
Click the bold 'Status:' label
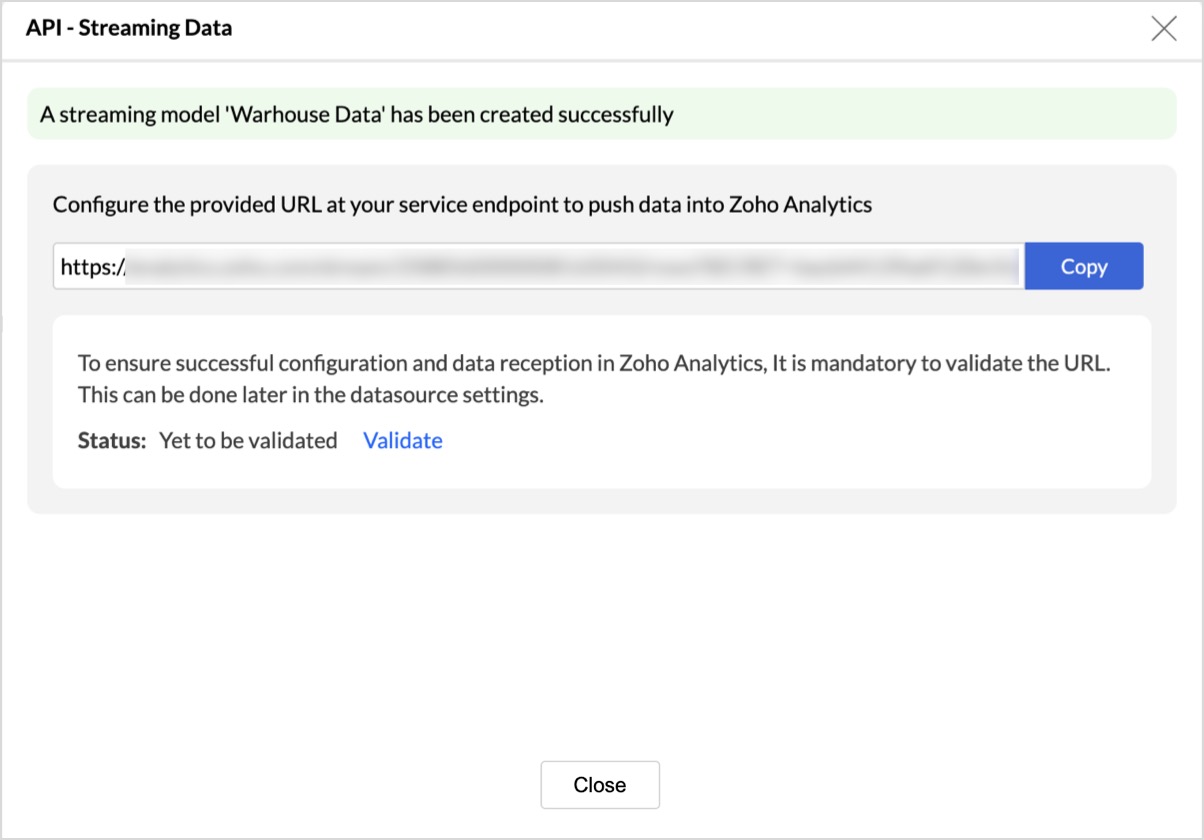point(112,441)
